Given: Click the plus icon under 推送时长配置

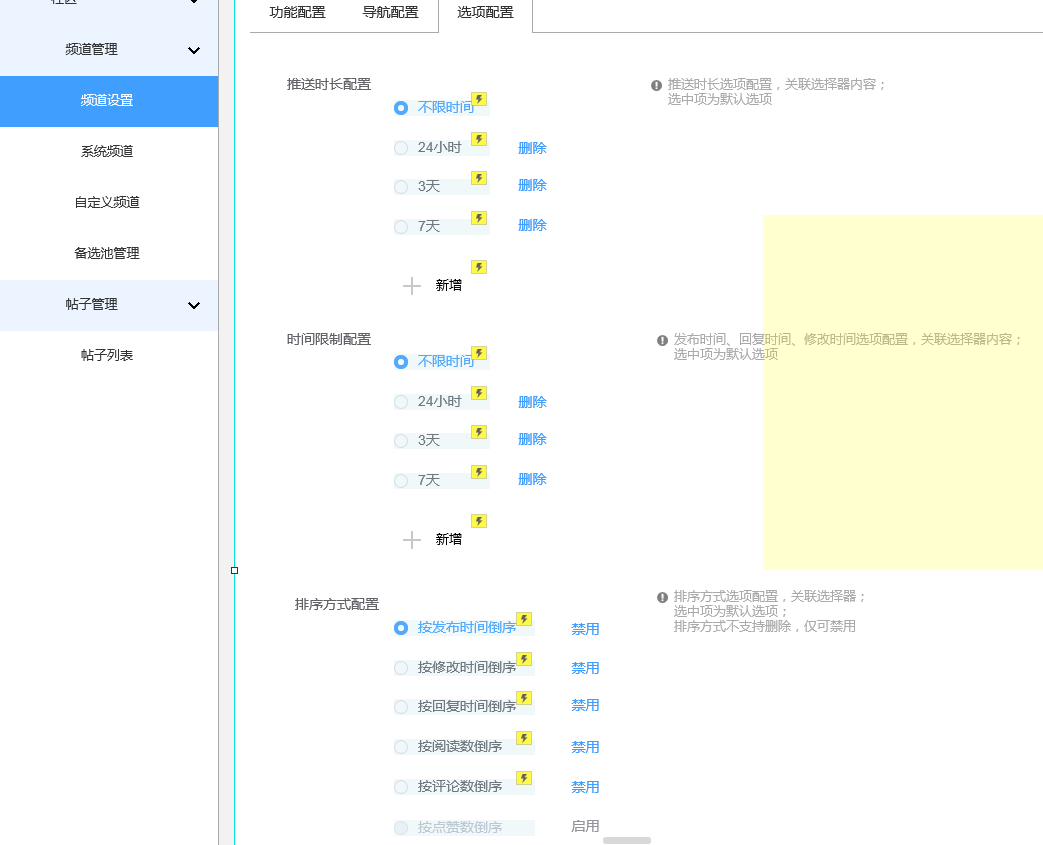Looking at the screenshot, I should click(411, 286).
